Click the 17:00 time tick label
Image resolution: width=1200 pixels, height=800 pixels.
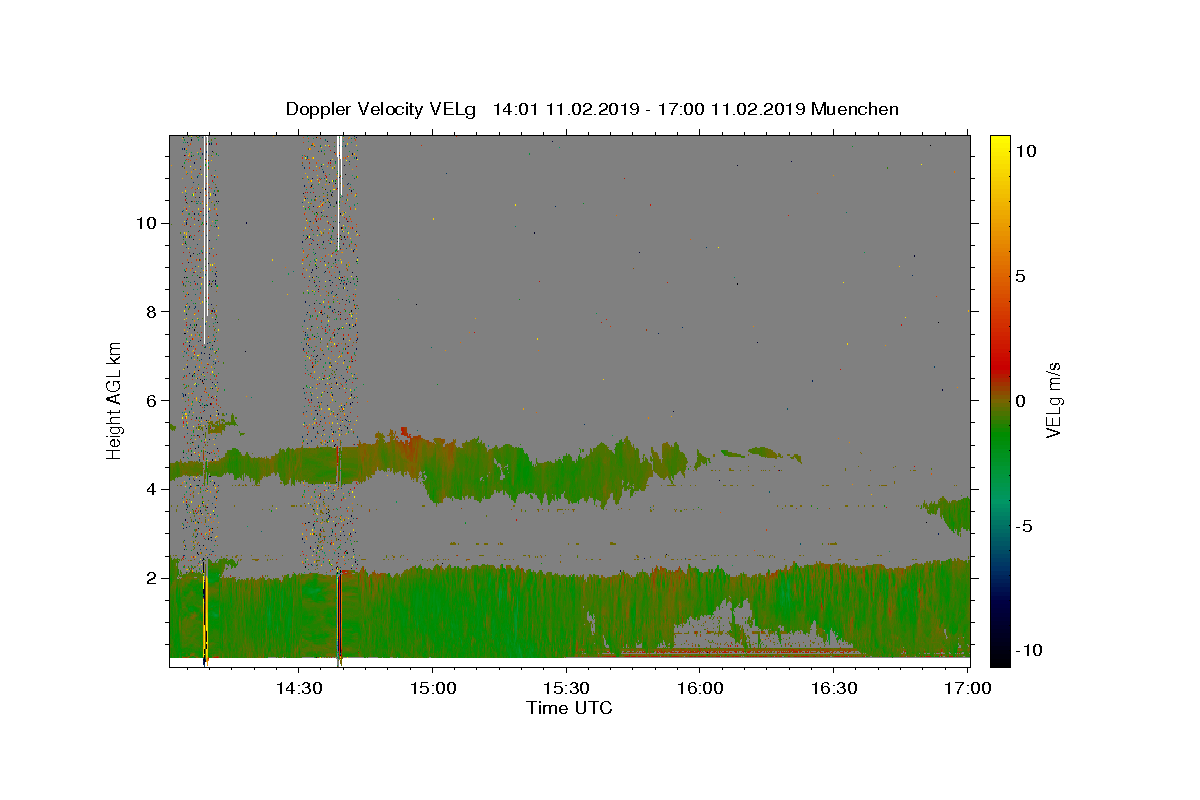tap(968, 688)
